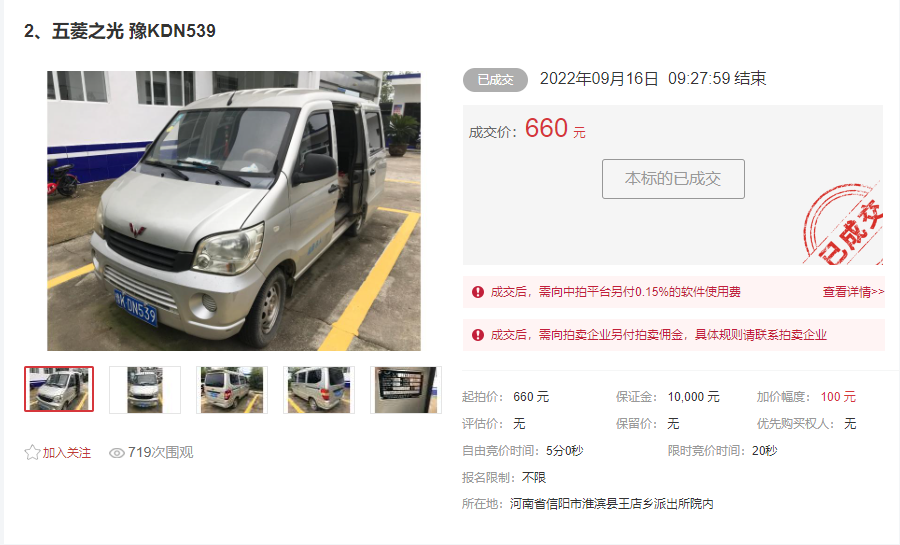This screenshot has height=545, width=900.
Task: Click the main van photo
Action: [x=234, y=211]
